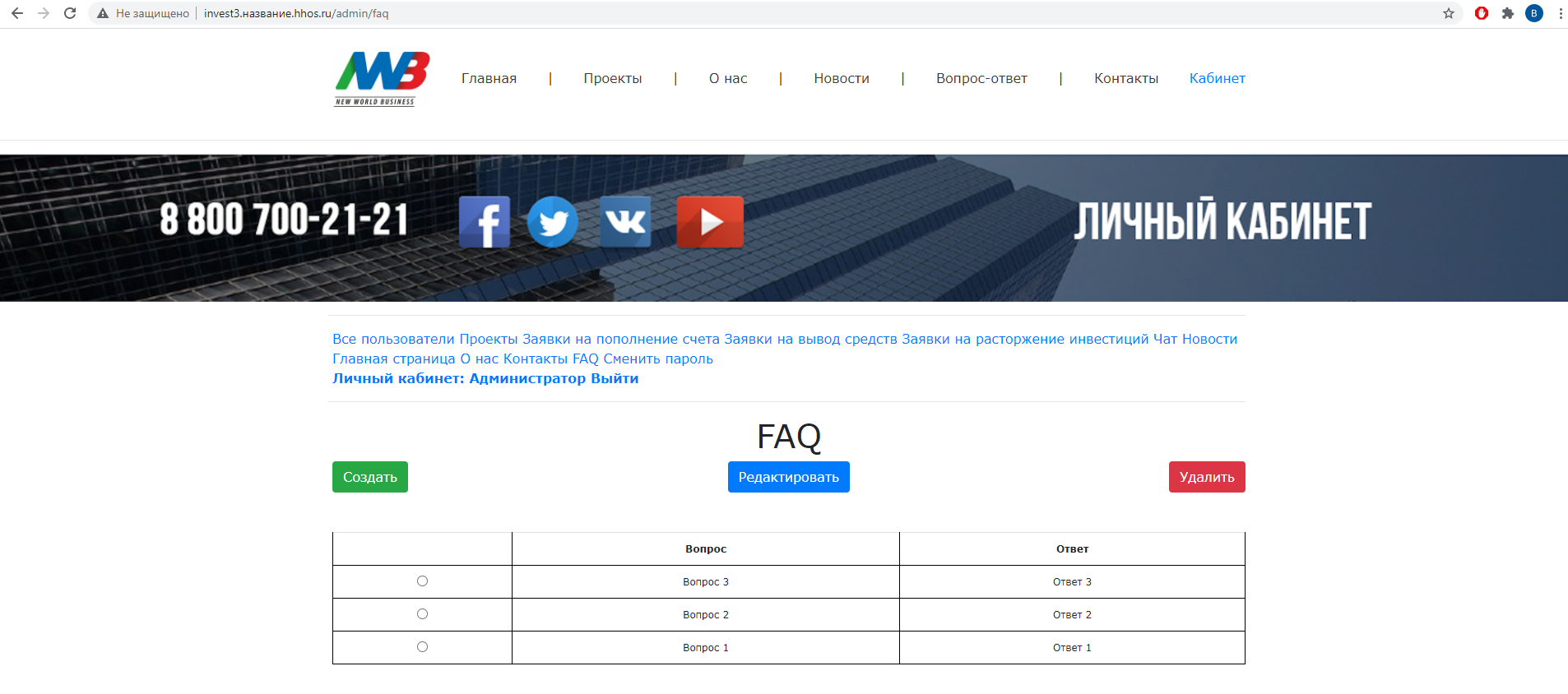The width and height of the screenshot is (1568, 694).
Task: Click the browser forward arrow
Action: (x=44, y=13)
